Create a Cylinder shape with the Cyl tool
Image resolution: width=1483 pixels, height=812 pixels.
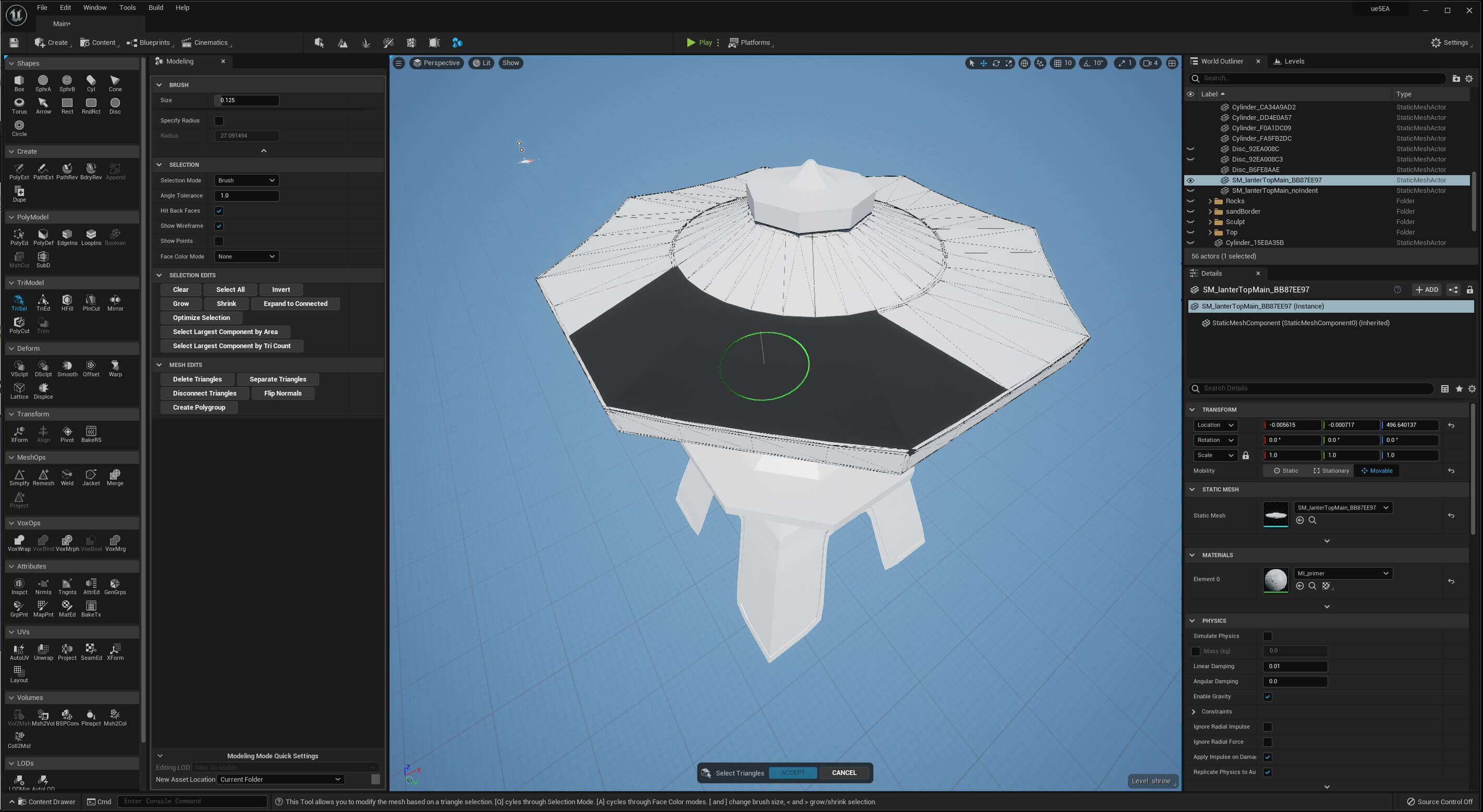91,81
